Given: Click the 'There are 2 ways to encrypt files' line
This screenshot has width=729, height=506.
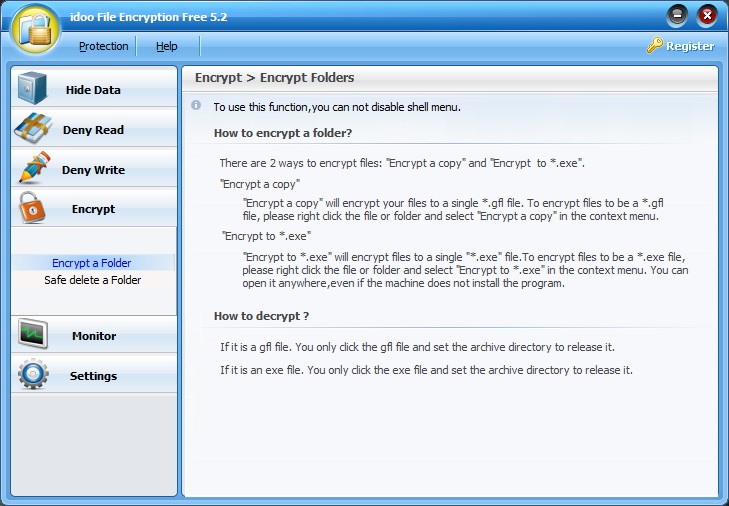Looking at the screenshot, I should (402, 163).
